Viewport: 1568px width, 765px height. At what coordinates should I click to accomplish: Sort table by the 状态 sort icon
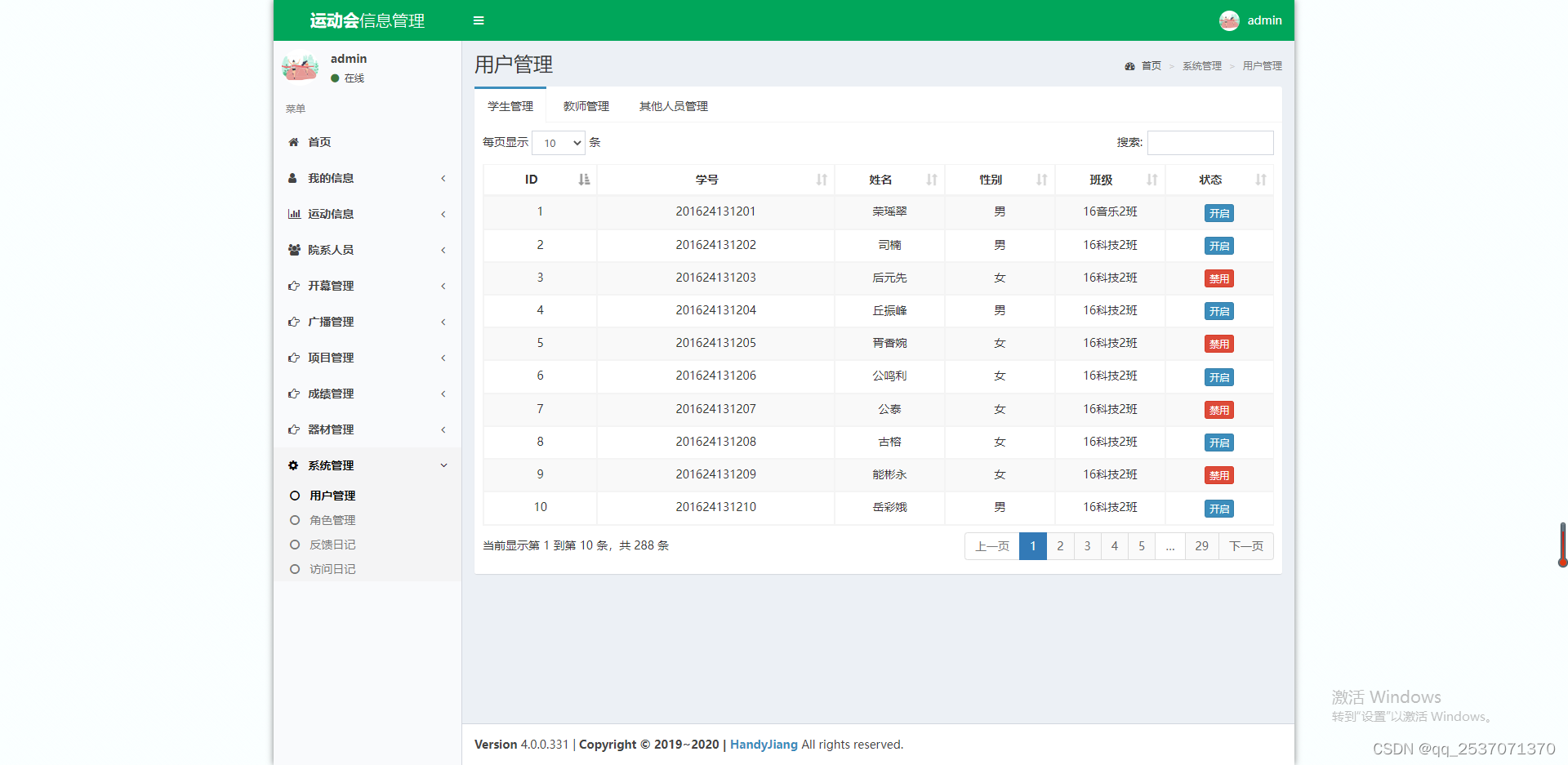pyautogui.click(x=1261, y=180)
